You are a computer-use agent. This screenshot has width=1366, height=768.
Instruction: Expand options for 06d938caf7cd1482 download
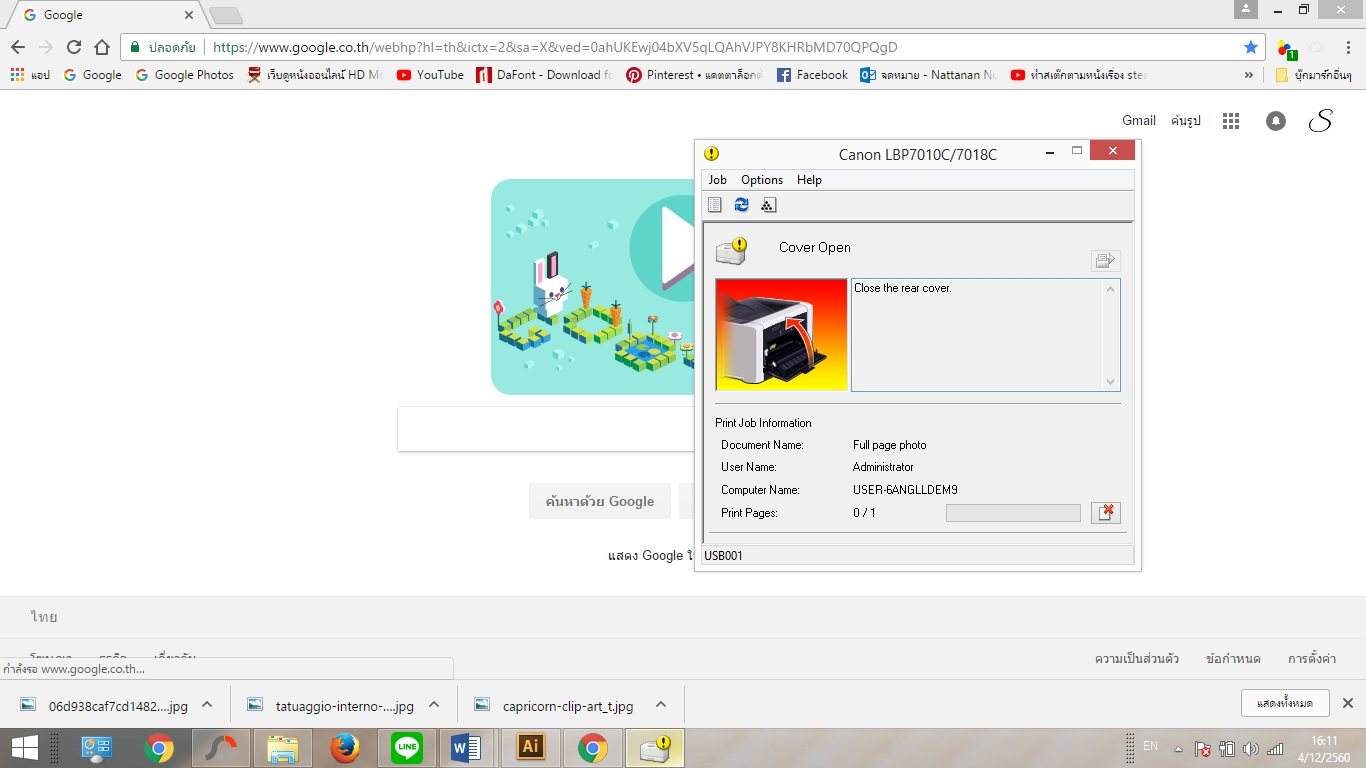(x=207, y=704)
